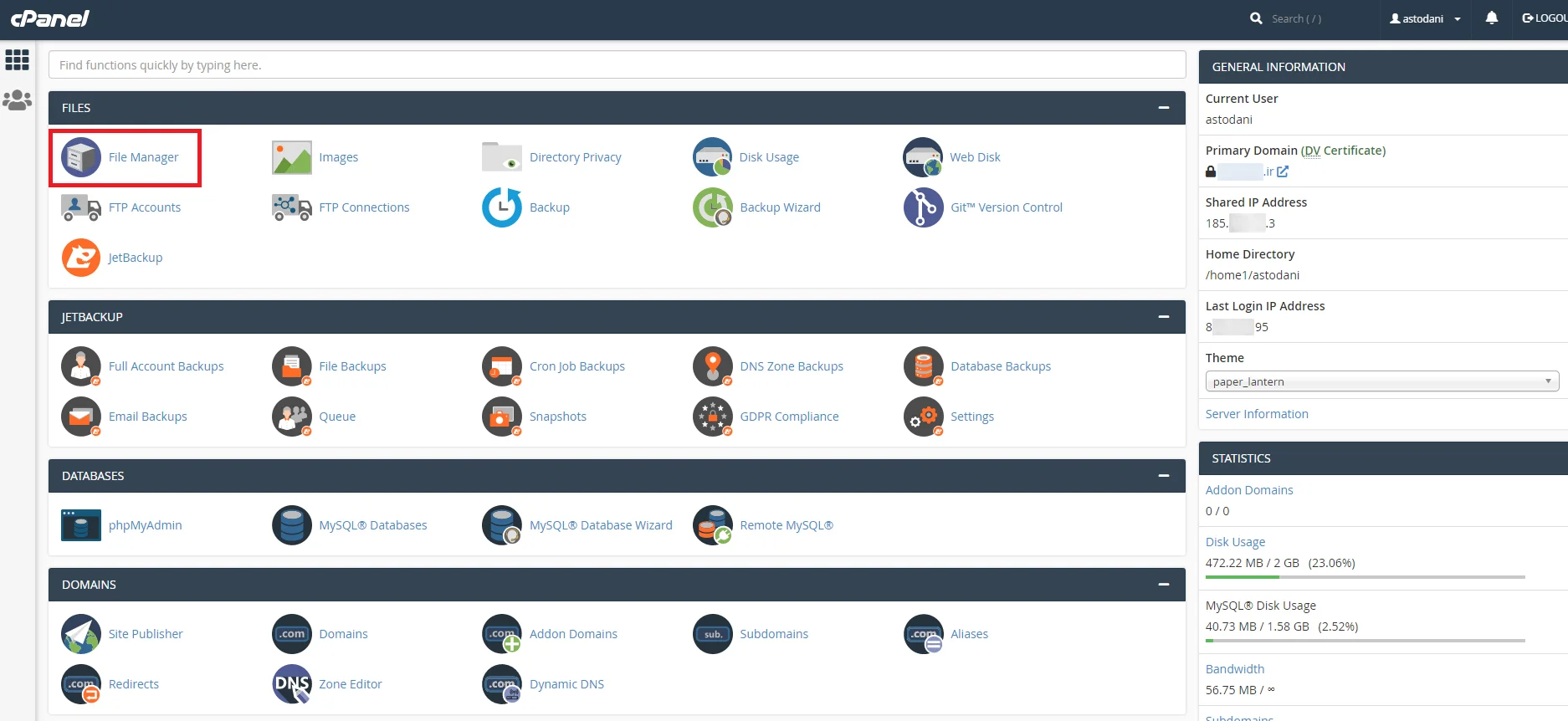Open the Backup Wizard icon
This screenshot has width=1568, height=721.
[x=712, y=207]
